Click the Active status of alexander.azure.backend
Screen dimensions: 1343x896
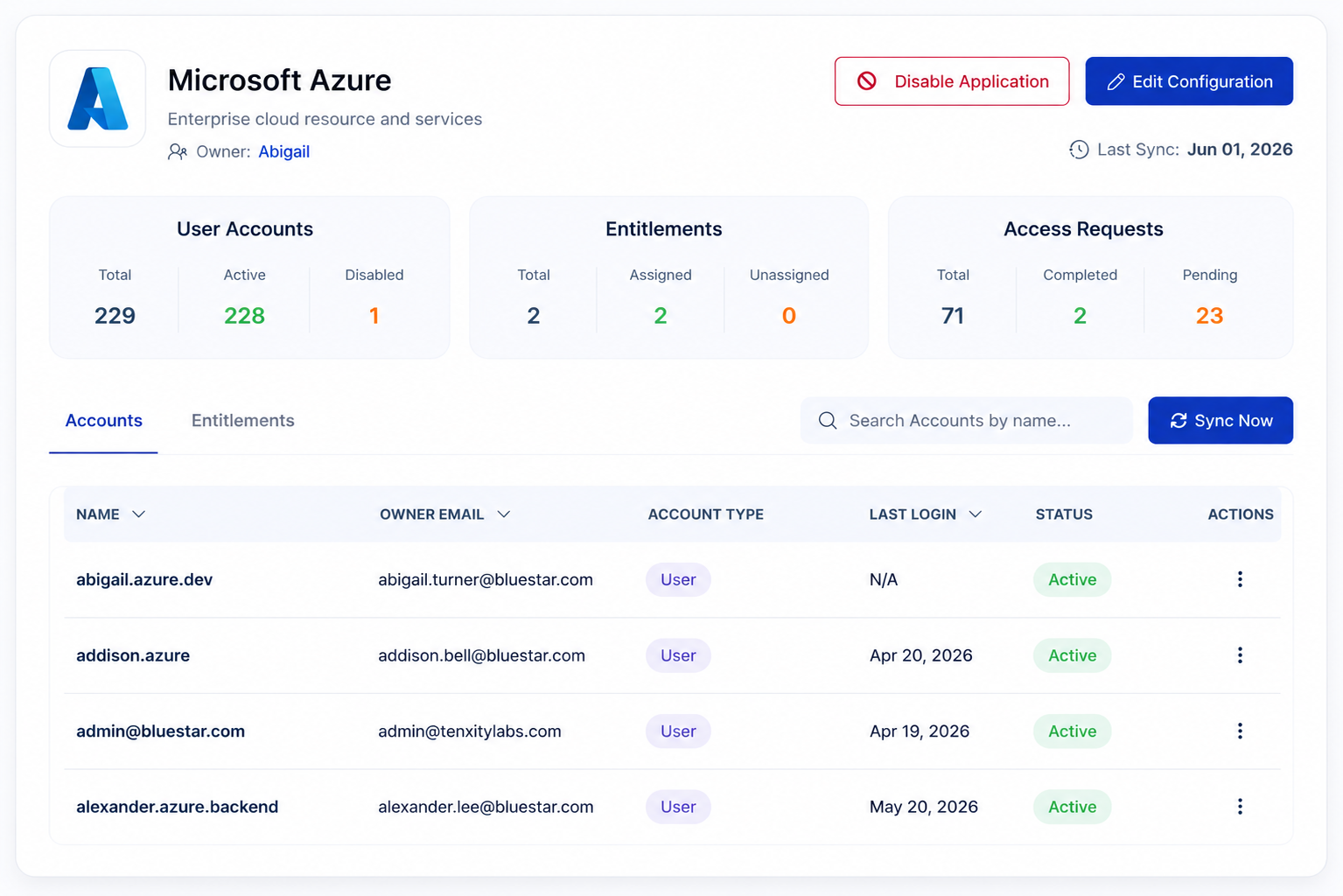(x=1073, y=807)
